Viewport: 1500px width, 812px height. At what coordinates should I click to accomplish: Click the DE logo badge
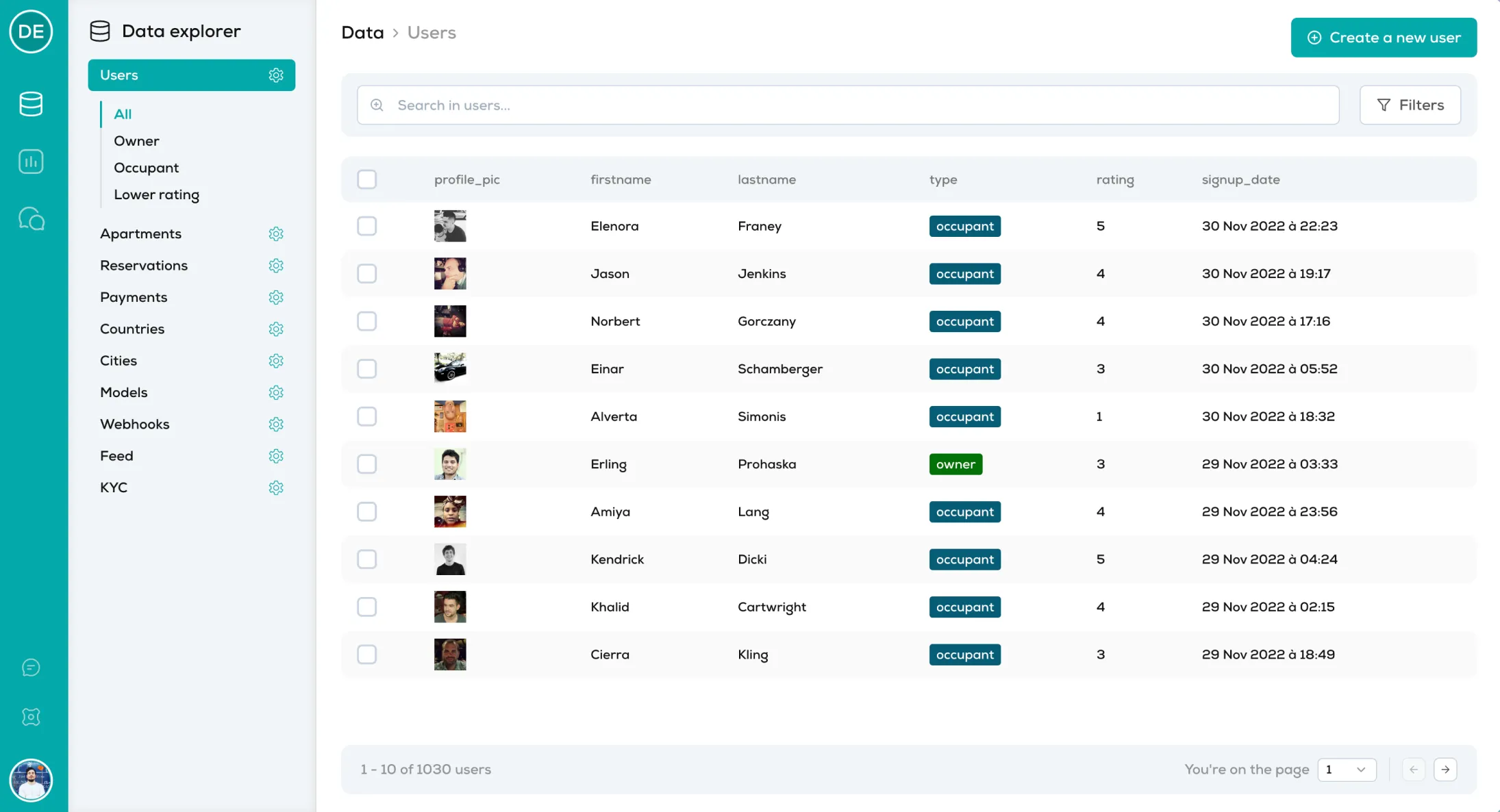point(31,31)
